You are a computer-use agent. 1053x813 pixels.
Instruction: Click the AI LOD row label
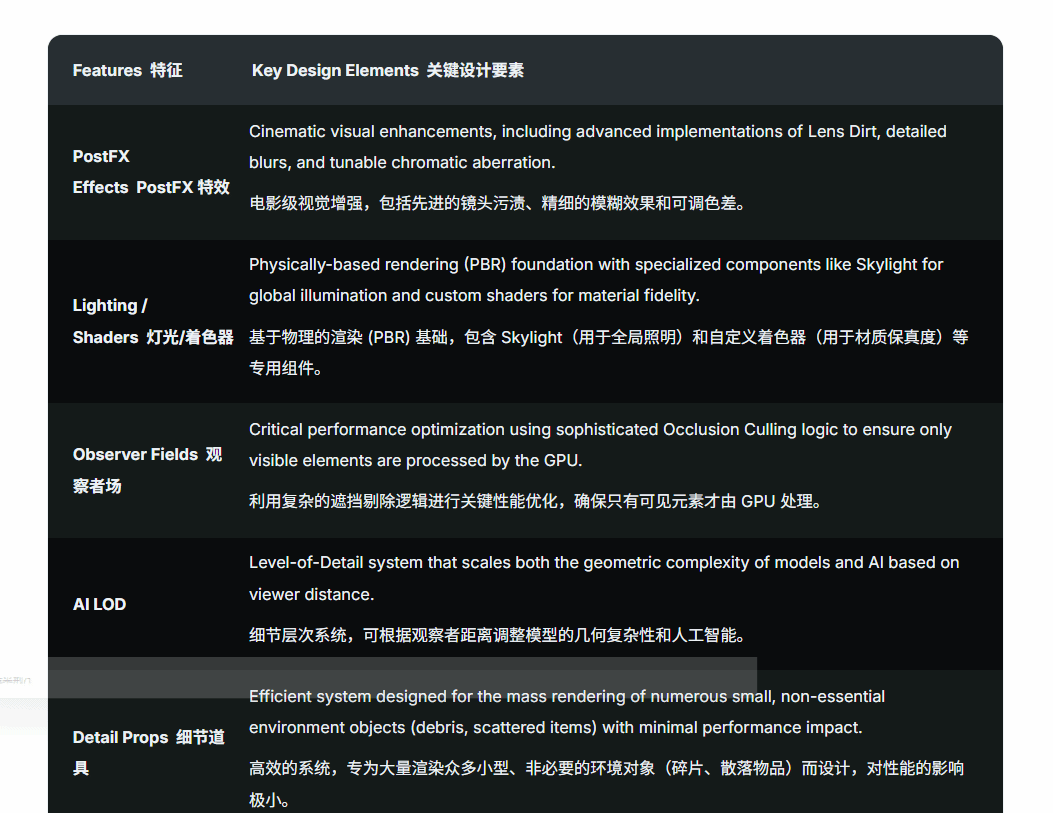click(x=99, y=604)
